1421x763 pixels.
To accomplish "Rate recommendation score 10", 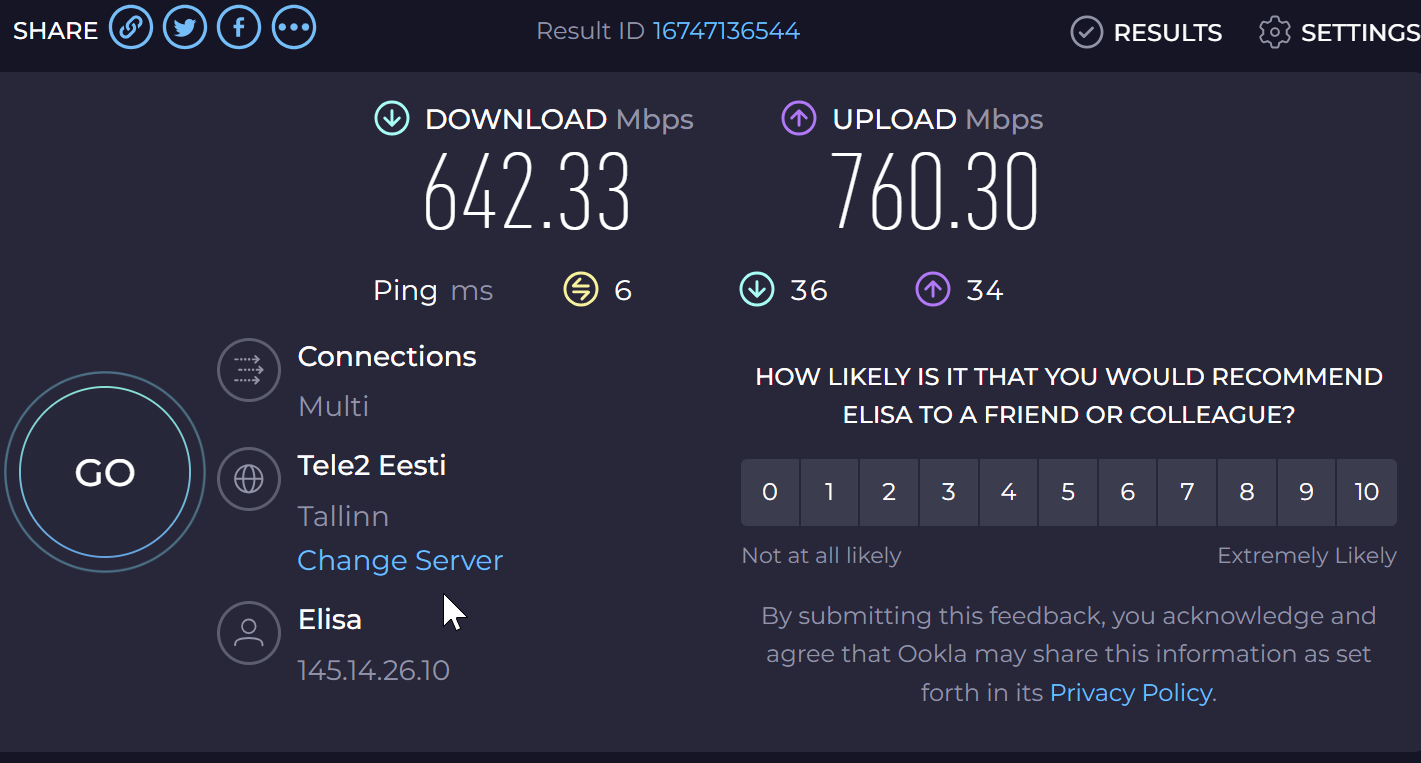I will (x=1366, y=492).
